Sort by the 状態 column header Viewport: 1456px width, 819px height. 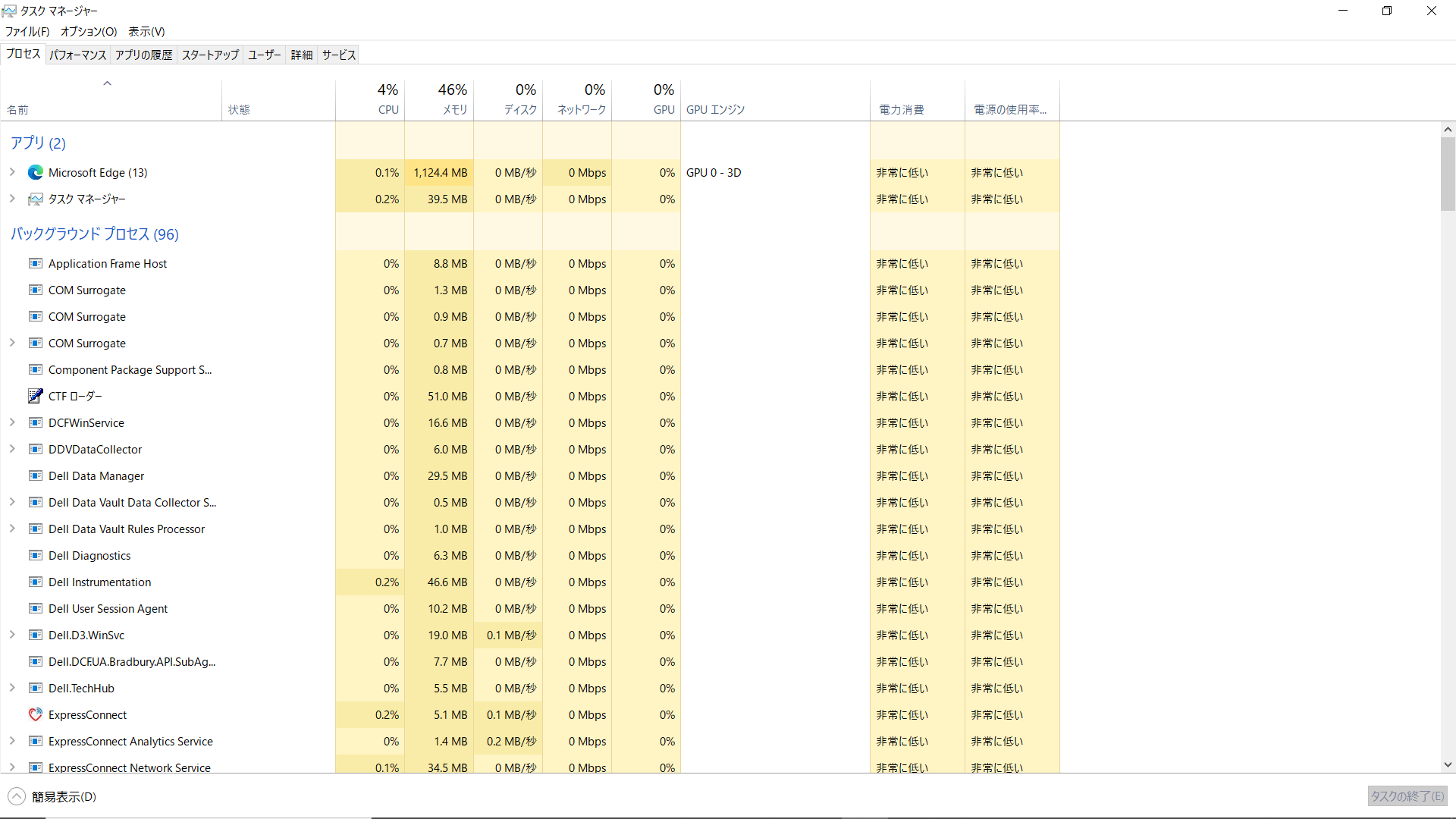click(279, 99)
